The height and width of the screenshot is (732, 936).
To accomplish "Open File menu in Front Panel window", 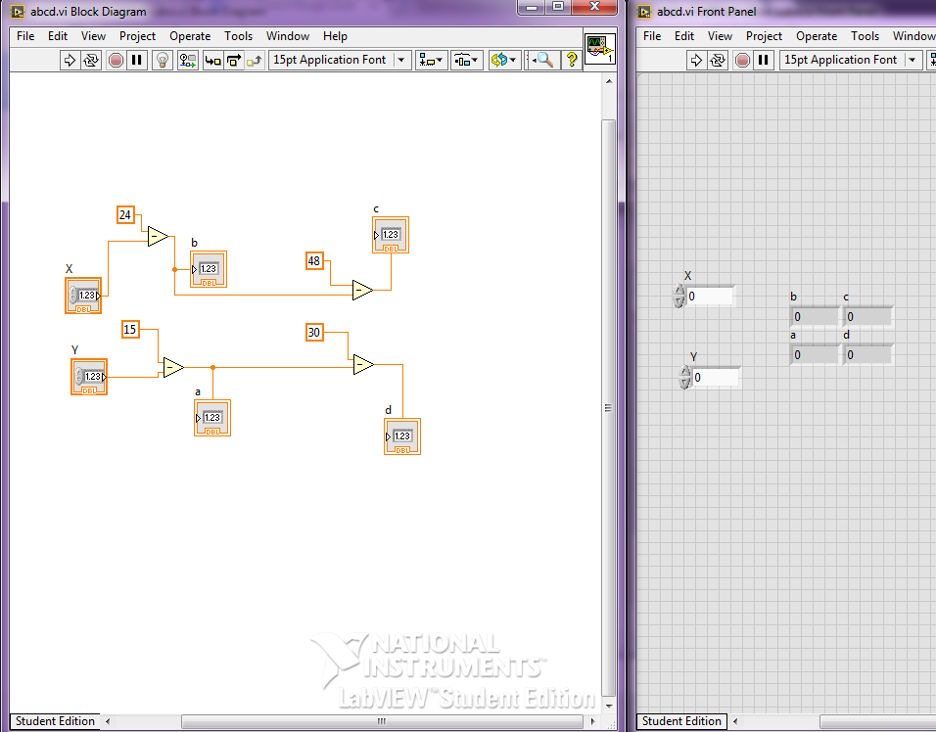I will tap(652, 36).
